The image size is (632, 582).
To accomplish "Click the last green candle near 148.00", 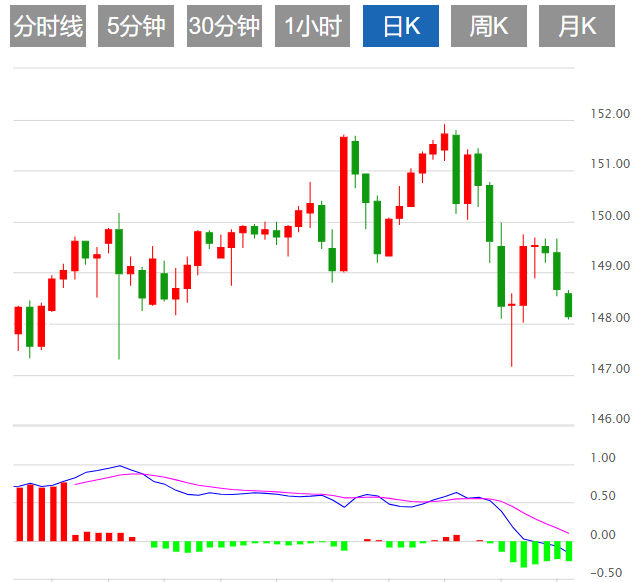I will click(568, 305).
